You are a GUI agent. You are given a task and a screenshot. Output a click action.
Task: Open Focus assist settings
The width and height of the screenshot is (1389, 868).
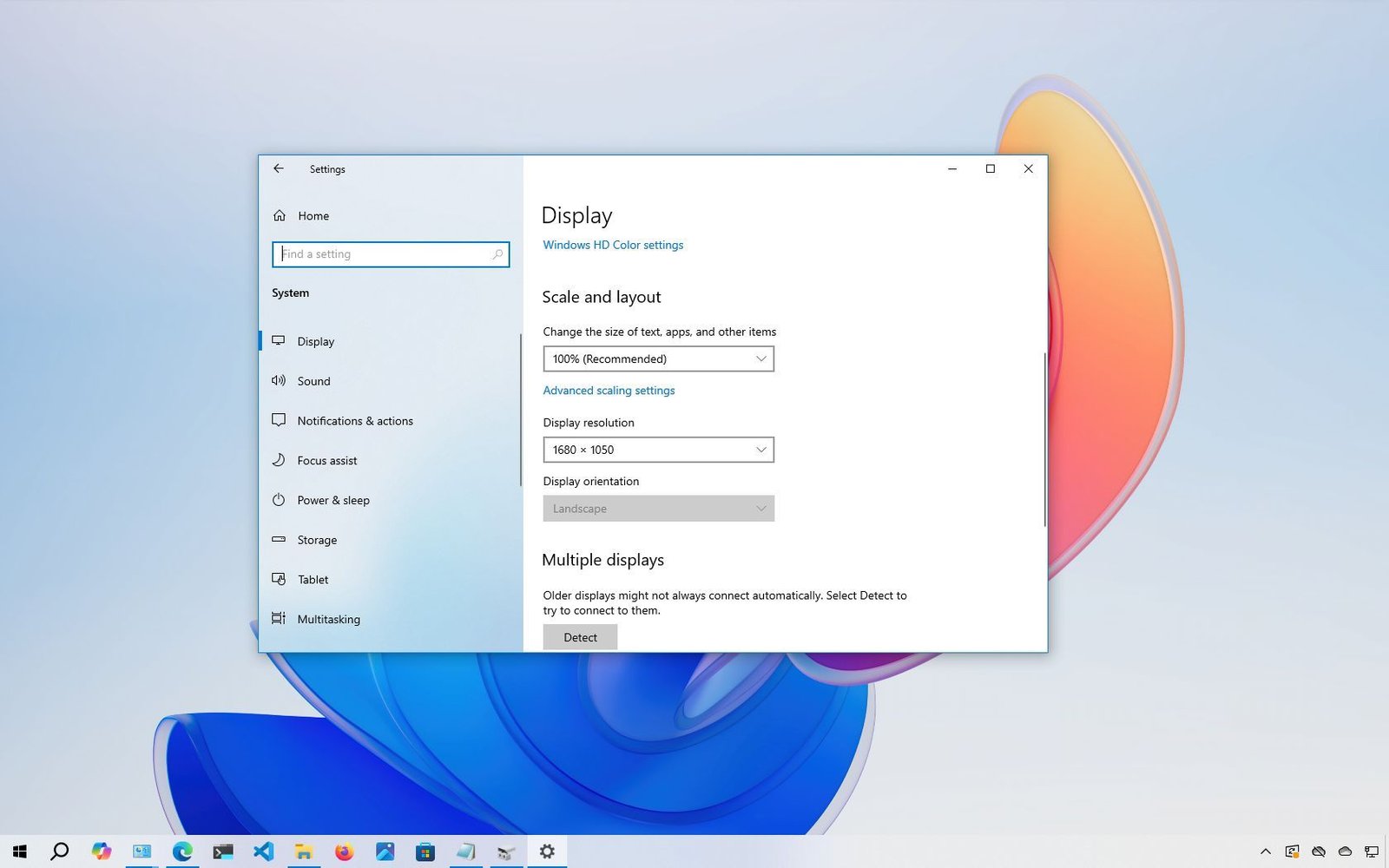(326, 460)
